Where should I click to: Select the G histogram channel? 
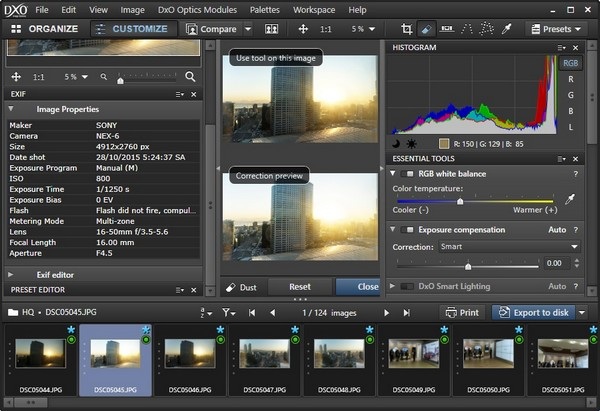571,95
